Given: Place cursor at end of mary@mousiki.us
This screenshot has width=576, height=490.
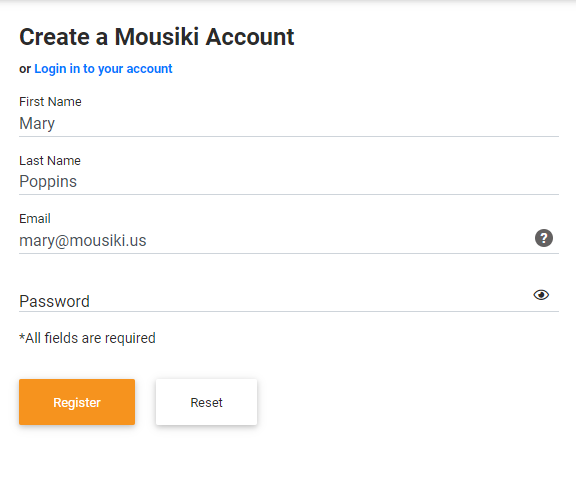Looking at the screenshot, I should 147,241.
